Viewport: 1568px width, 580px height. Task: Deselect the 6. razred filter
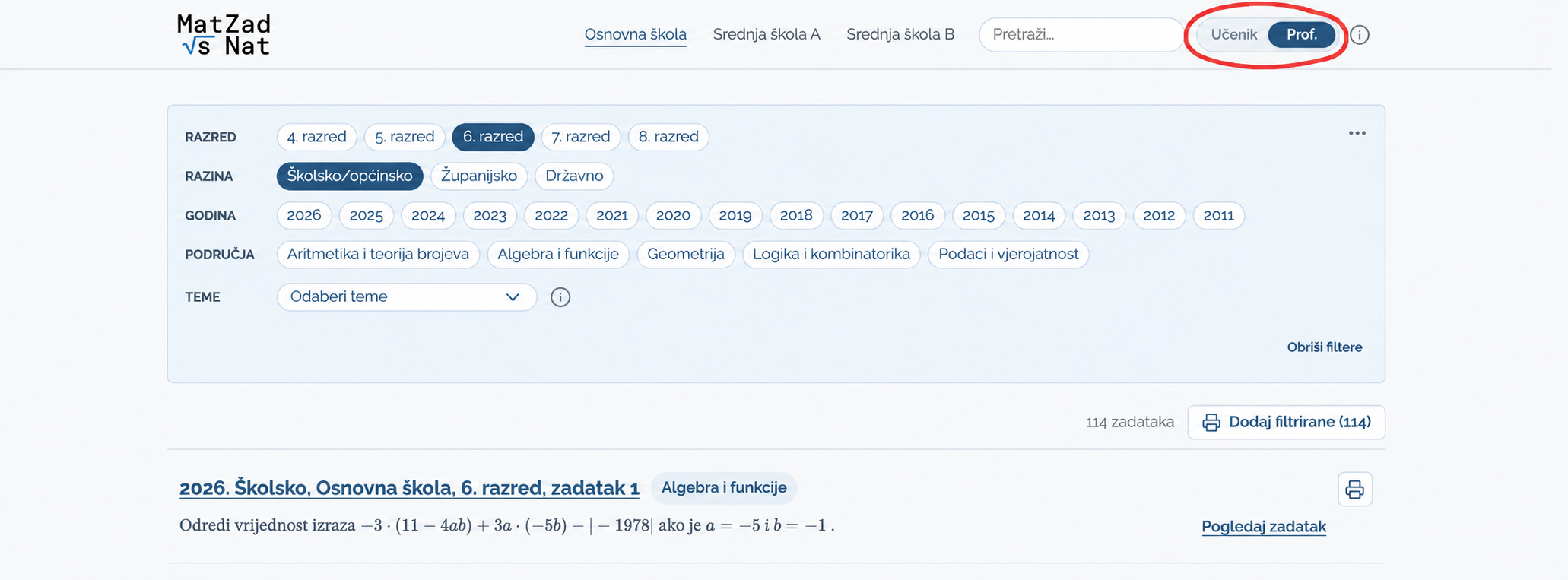pos(493,137)
